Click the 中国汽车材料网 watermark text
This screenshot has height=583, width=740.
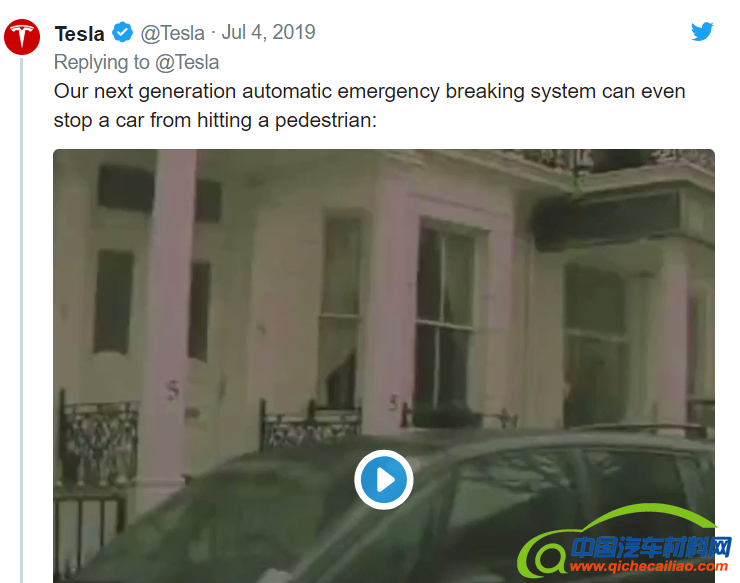point(651,547)
